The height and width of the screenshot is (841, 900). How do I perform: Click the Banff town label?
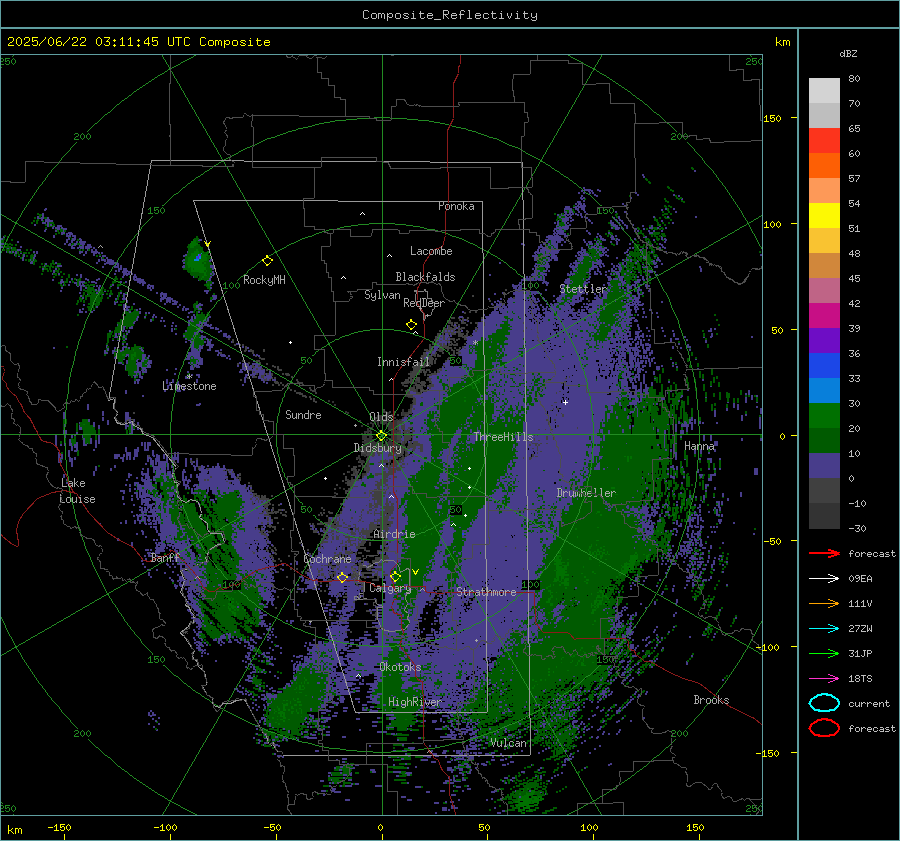click(165, 557)
